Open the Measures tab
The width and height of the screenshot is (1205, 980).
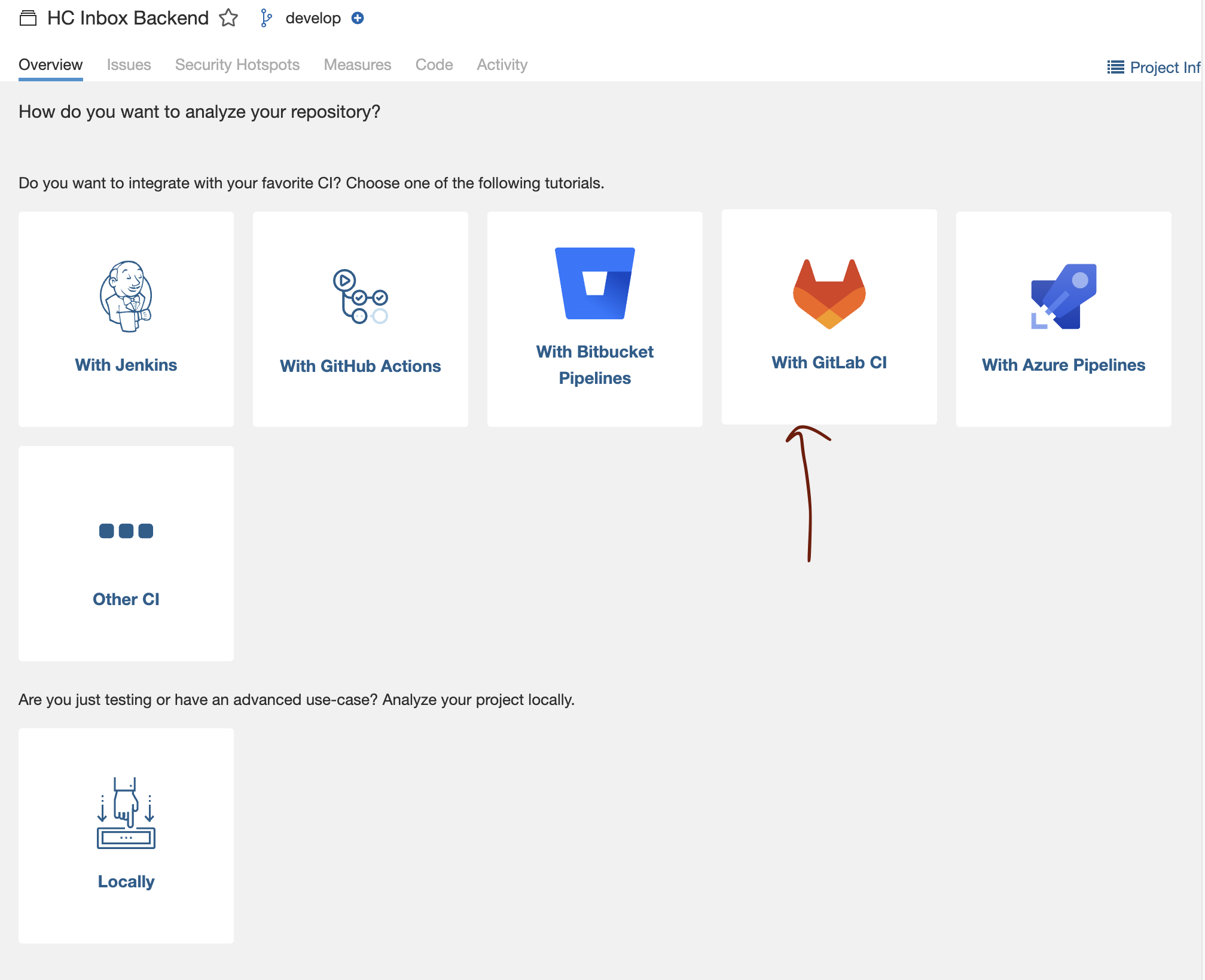pos(358,65)
